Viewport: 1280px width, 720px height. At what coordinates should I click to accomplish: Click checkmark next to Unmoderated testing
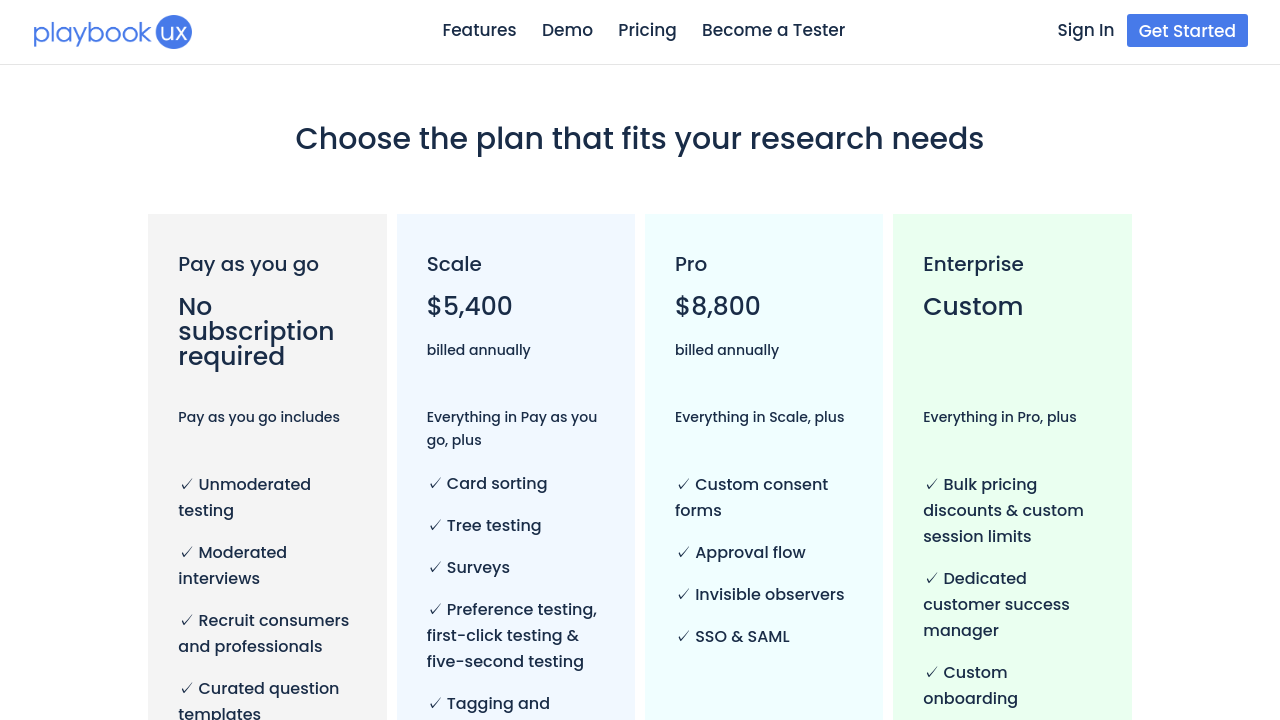click(187, 485)
